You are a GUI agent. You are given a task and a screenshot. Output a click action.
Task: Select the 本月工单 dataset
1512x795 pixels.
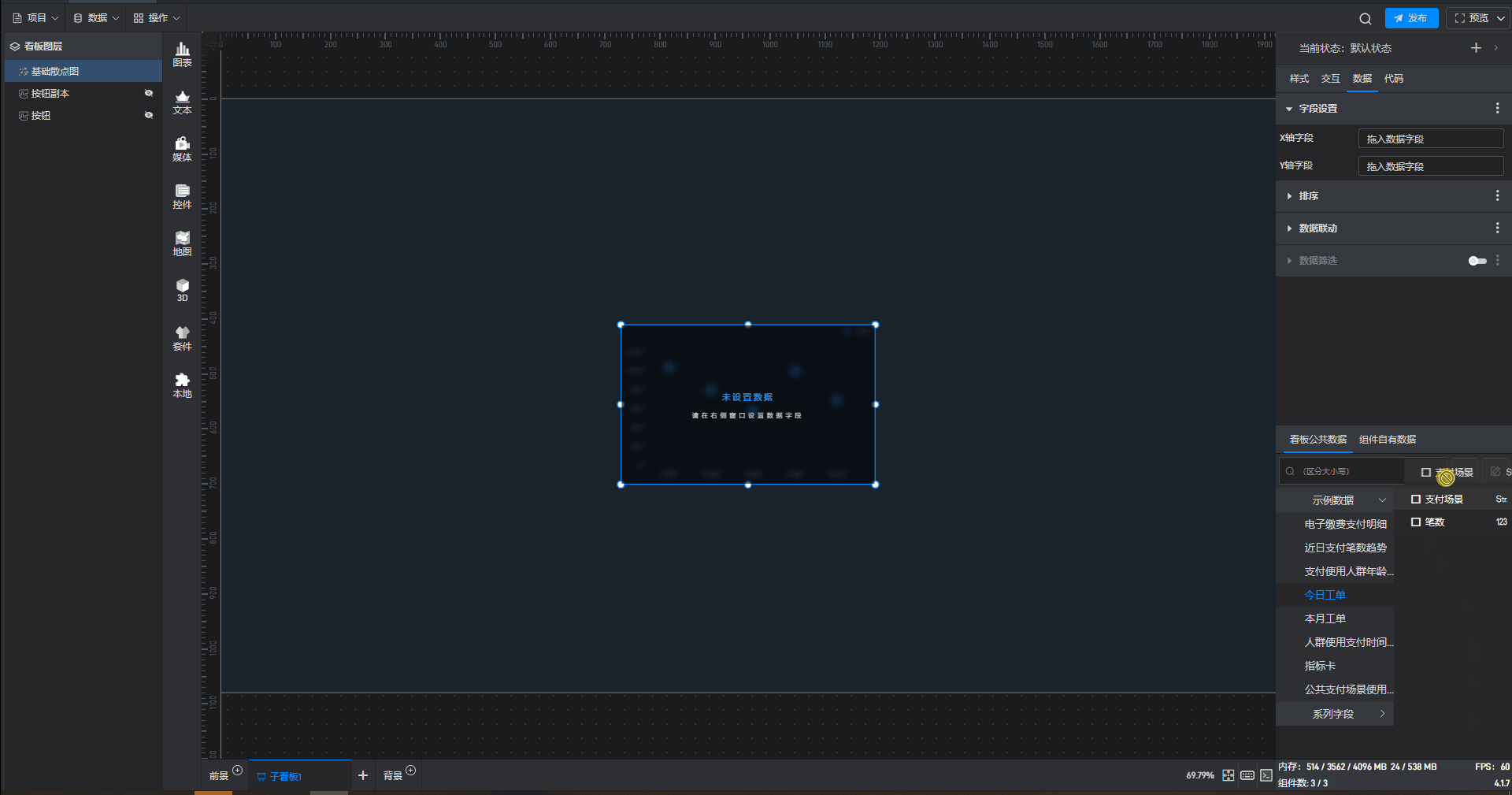coord(1325,619)
